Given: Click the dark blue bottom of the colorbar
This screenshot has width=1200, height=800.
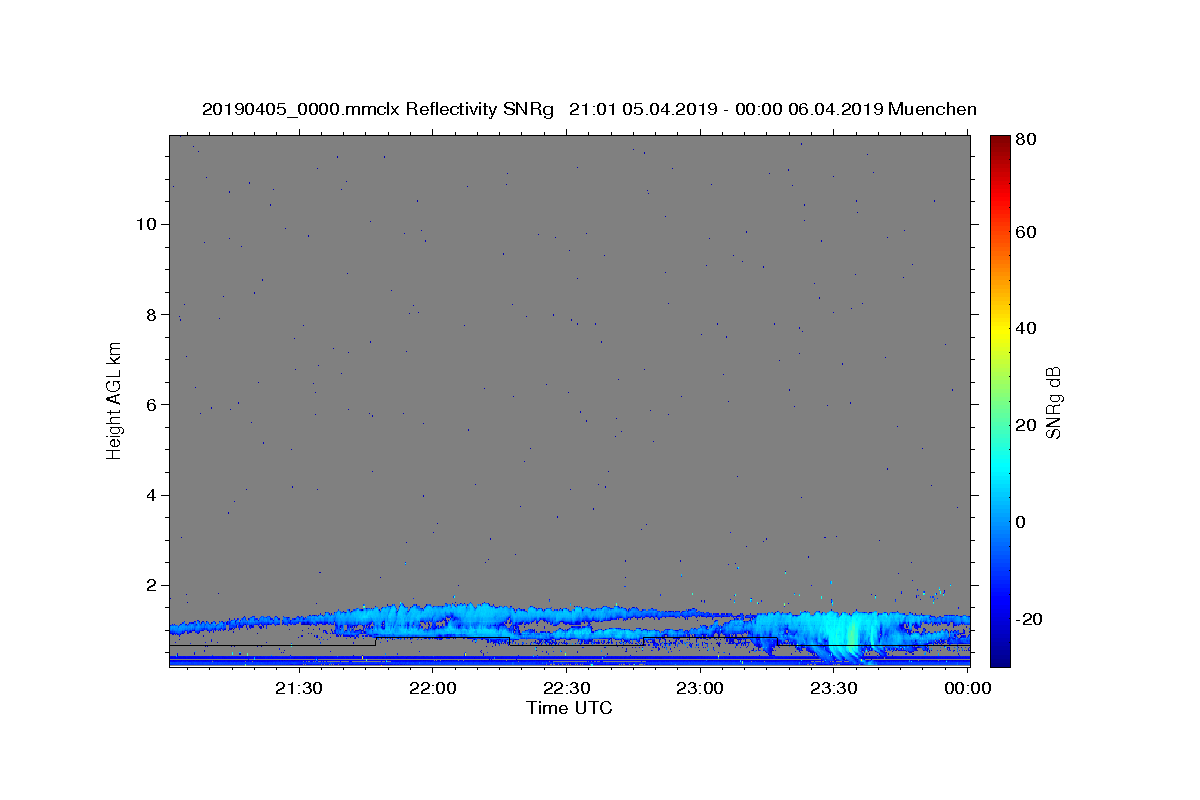Looking at the screenshot, I should (1000, 655).
